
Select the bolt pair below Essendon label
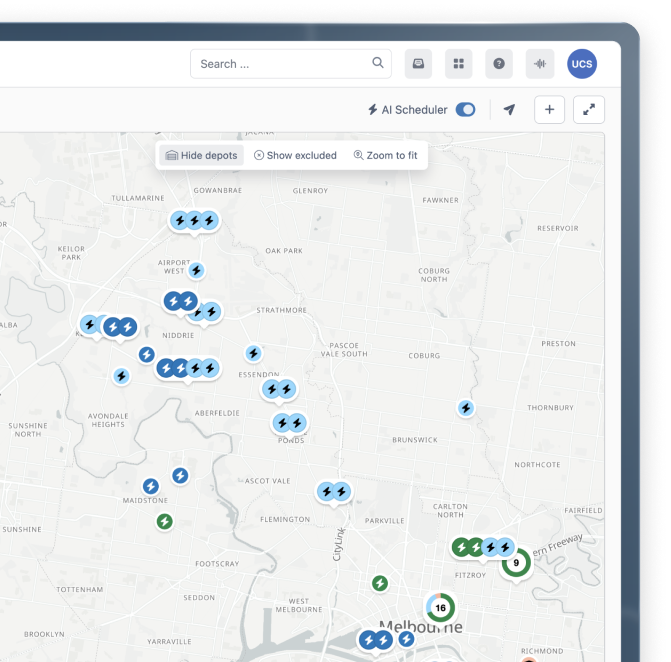point(279,390)
